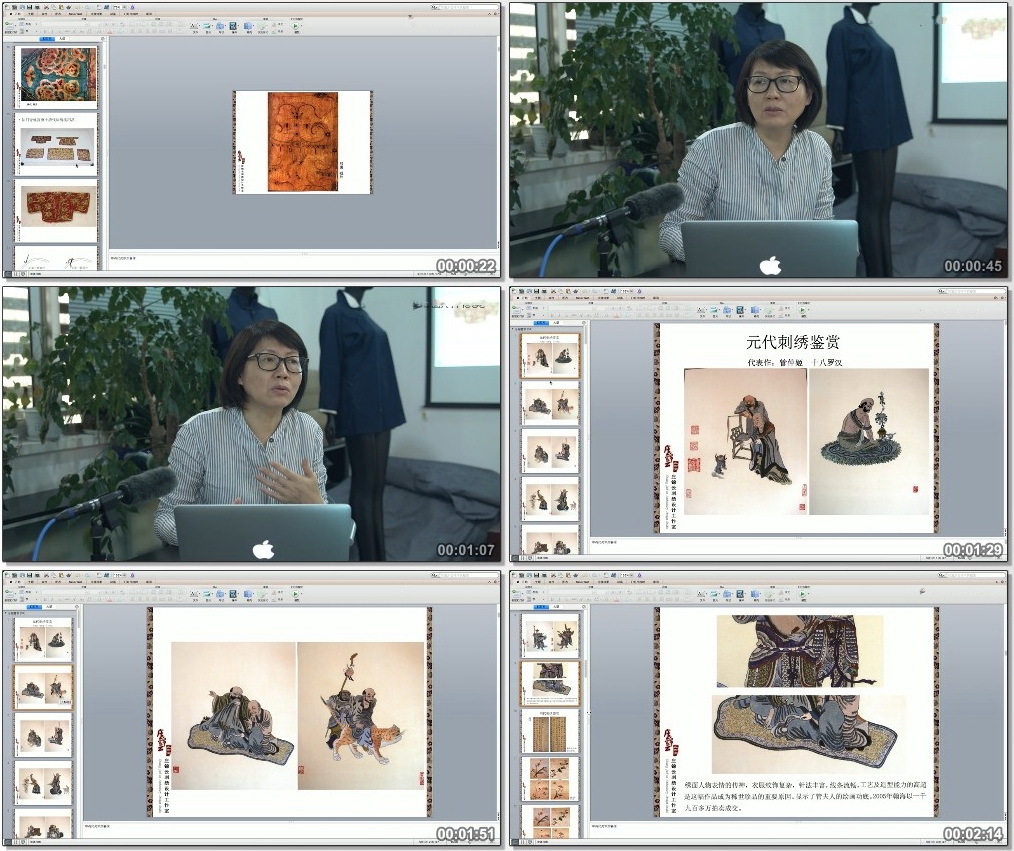Screen dimensions: 1014x851
Task: Open SmartArt ribbon tab in 00:01:29 frame
Action: 583,298
